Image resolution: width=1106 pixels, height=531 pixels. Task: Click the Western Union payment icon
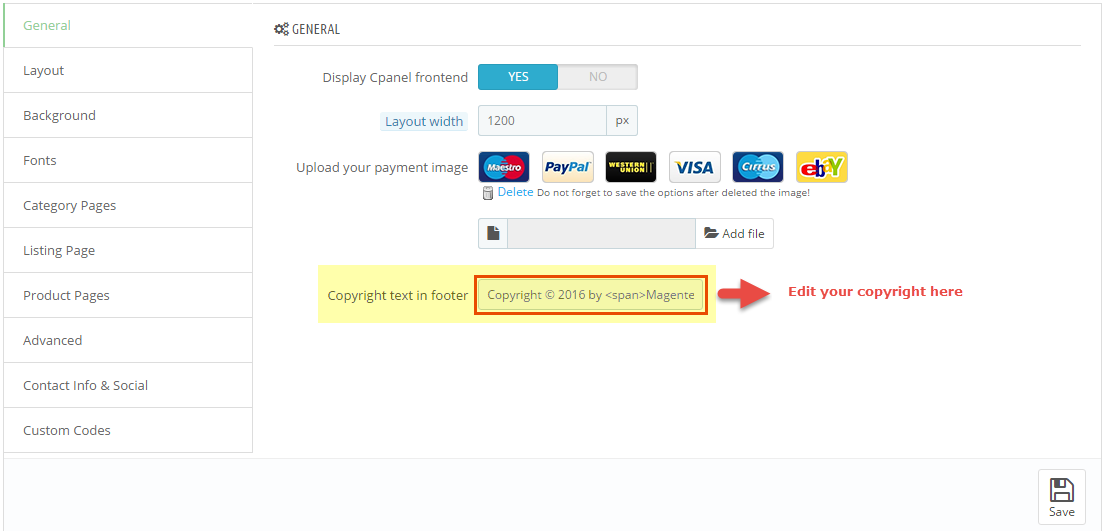(631, 167)
